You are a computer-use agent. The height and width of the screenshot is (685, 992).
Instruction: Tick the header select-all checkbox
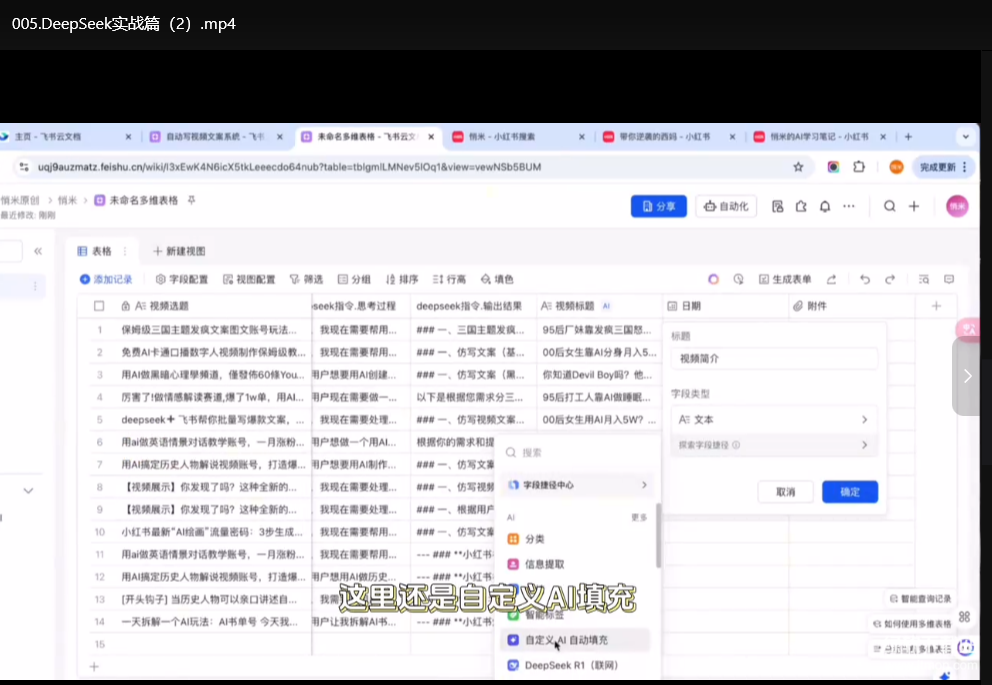[100, 306]
